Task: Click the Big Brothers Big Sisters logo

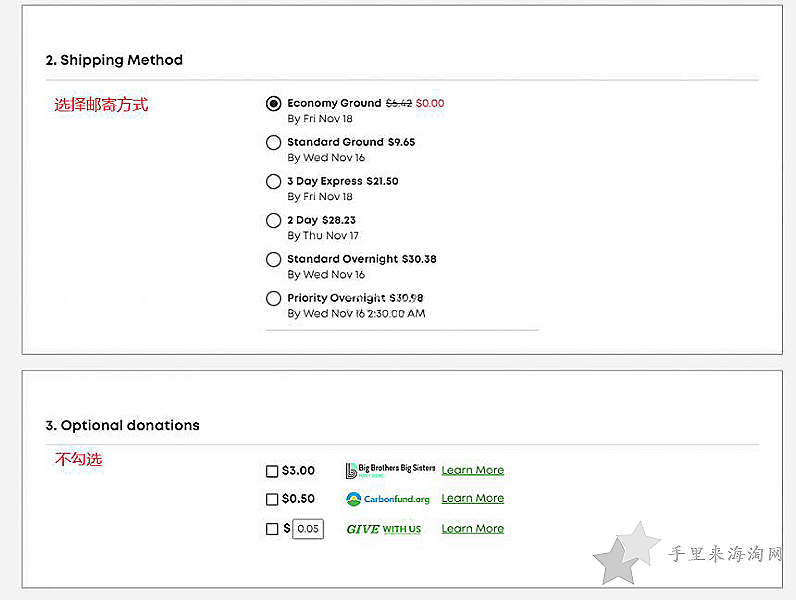Action: coord(390,471)
